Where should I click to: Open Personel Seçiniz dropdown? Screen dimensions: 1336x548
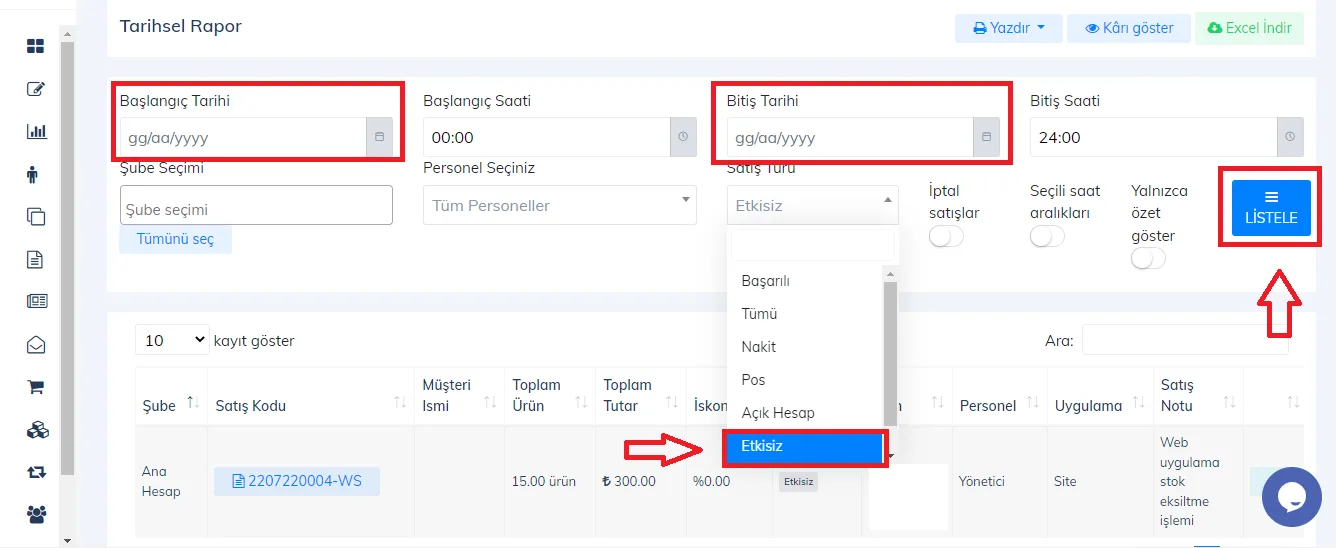pos(559,205)
